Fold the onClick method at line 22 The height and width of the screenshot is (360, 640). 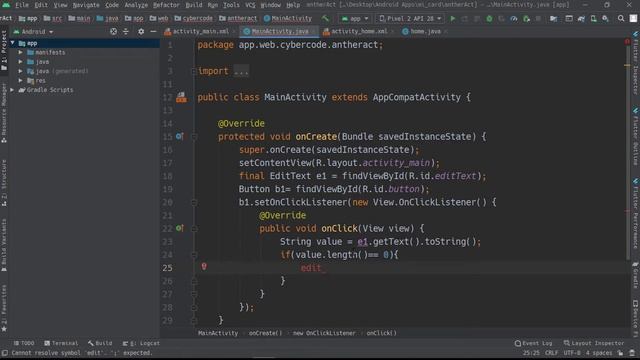pos(194,229)
